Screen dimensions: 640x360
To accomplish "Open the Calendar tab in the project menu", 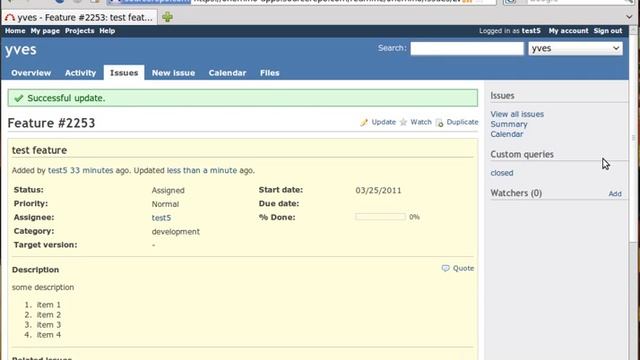I will [x=227, y=73].
